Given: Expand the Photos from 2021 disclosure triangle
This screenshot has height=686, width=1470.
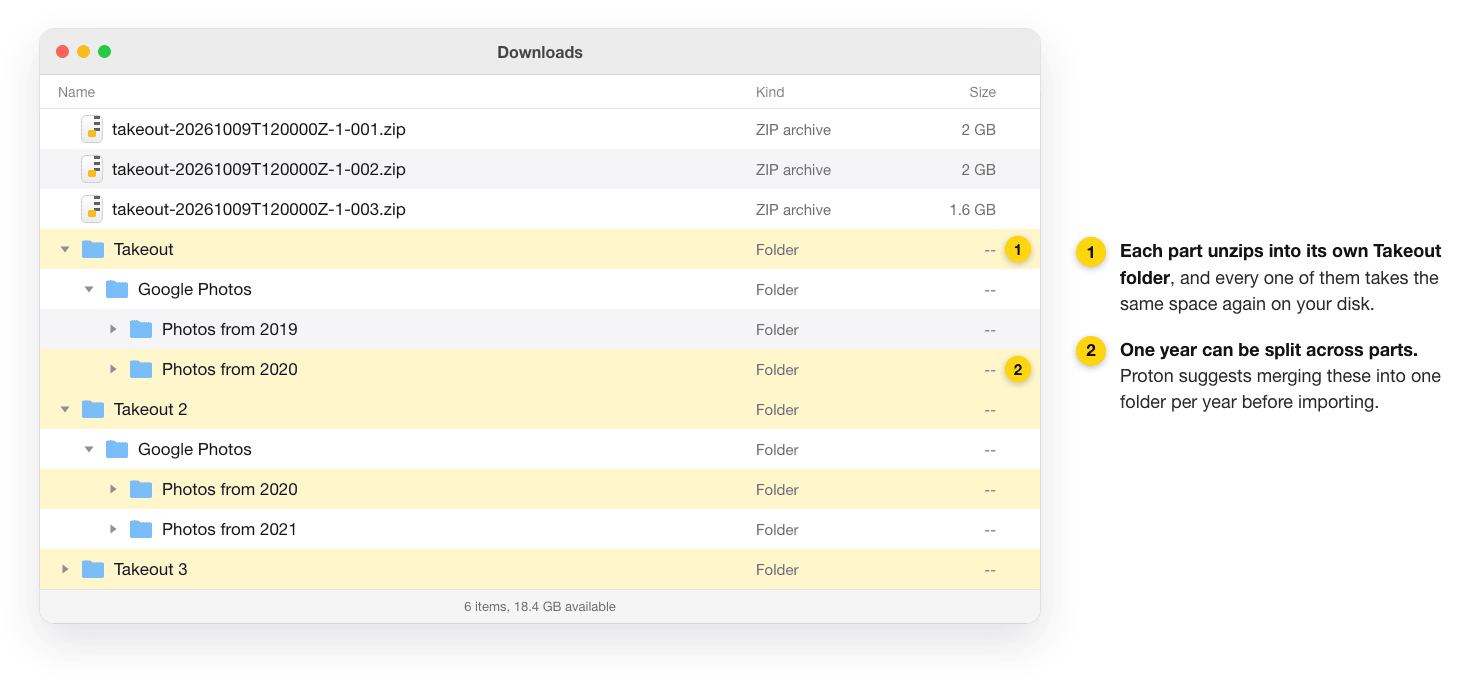Looking at the screenshot, I should (113, 529).
